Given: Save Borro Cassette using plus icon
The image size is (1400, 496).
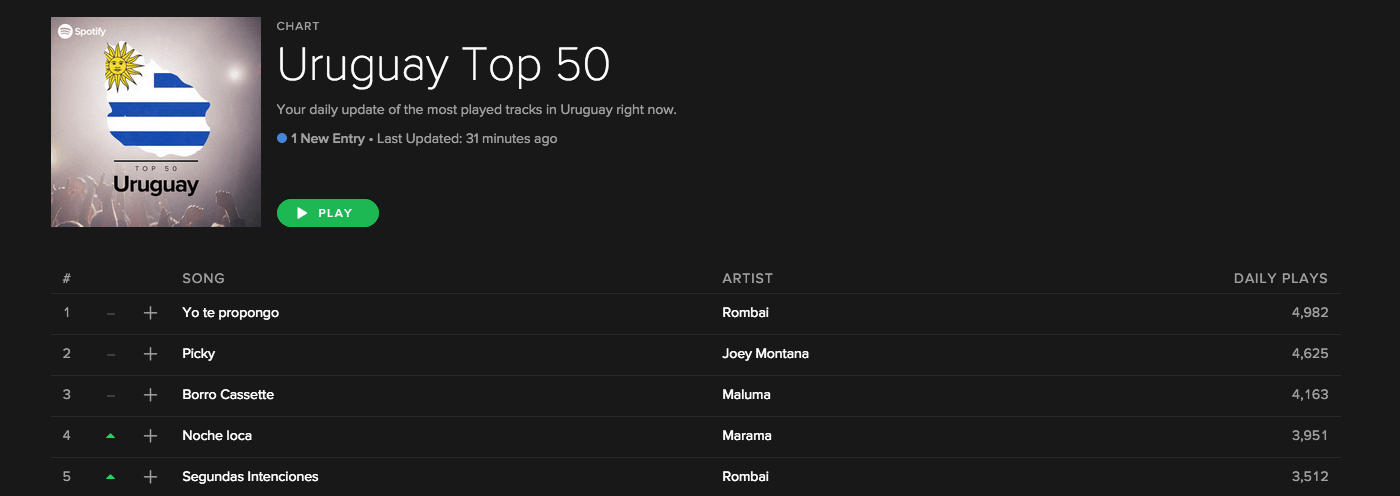Looking at the screenshot, I should click(x=151, y=395).
